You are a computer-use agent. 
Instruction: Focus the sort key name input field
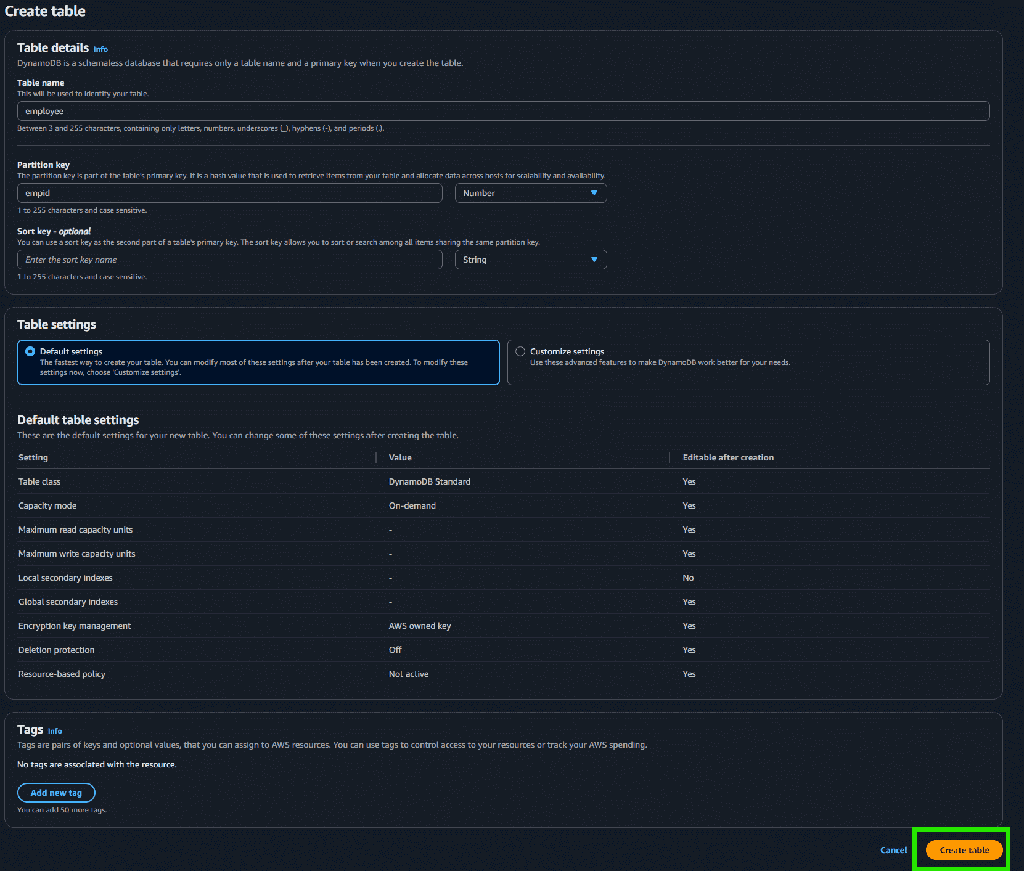230,260
